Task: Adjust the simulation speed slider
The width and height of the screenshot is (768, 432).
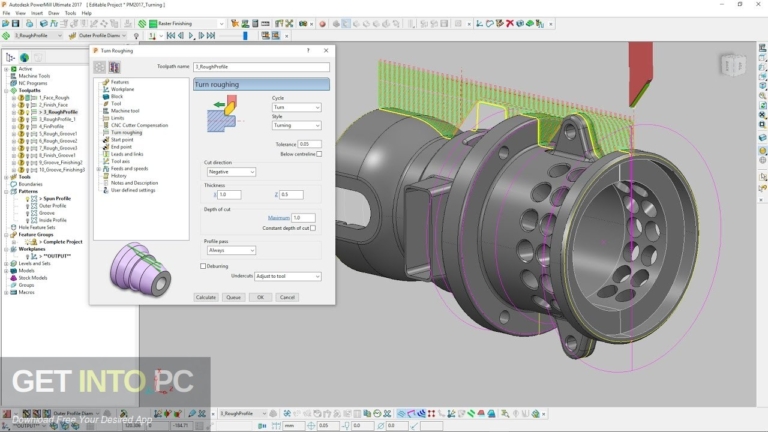Action: pos(245,36)
